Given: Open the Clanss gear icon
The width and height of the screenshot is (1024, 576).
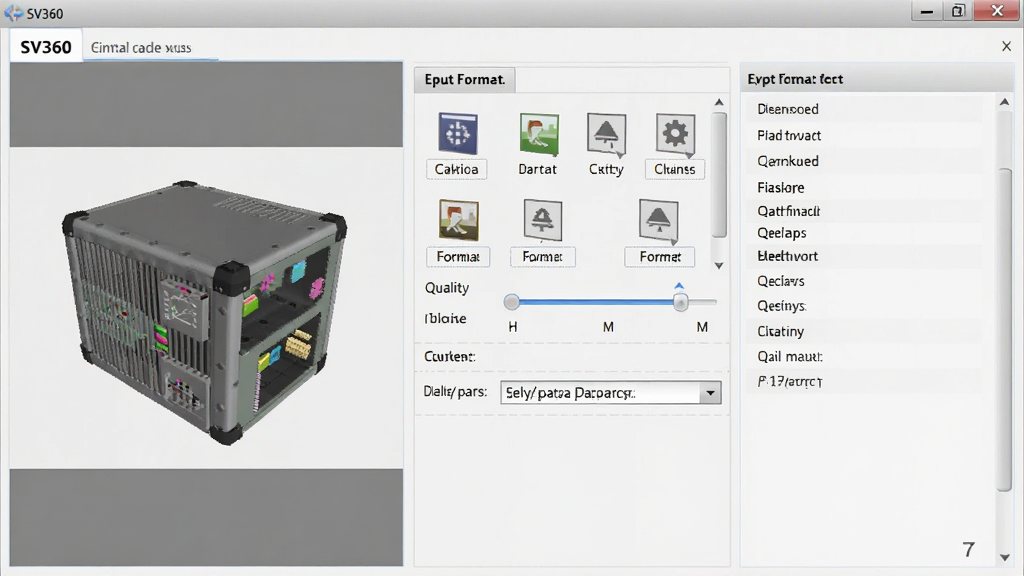Looking at the screenshot, I should tap(675, 135).
